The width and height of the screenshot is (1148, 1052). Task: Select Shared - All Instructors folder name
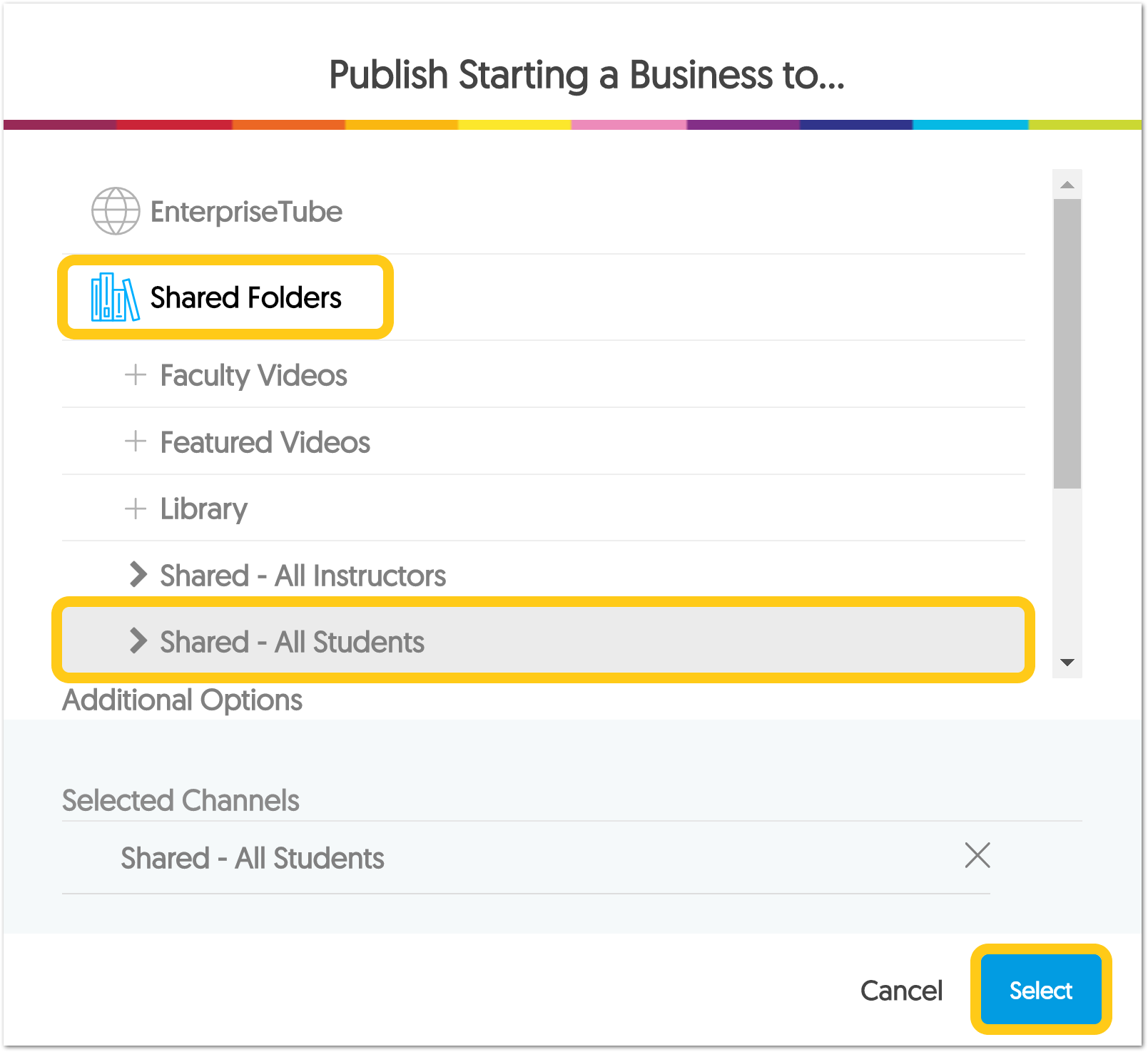tap(303, 576)
